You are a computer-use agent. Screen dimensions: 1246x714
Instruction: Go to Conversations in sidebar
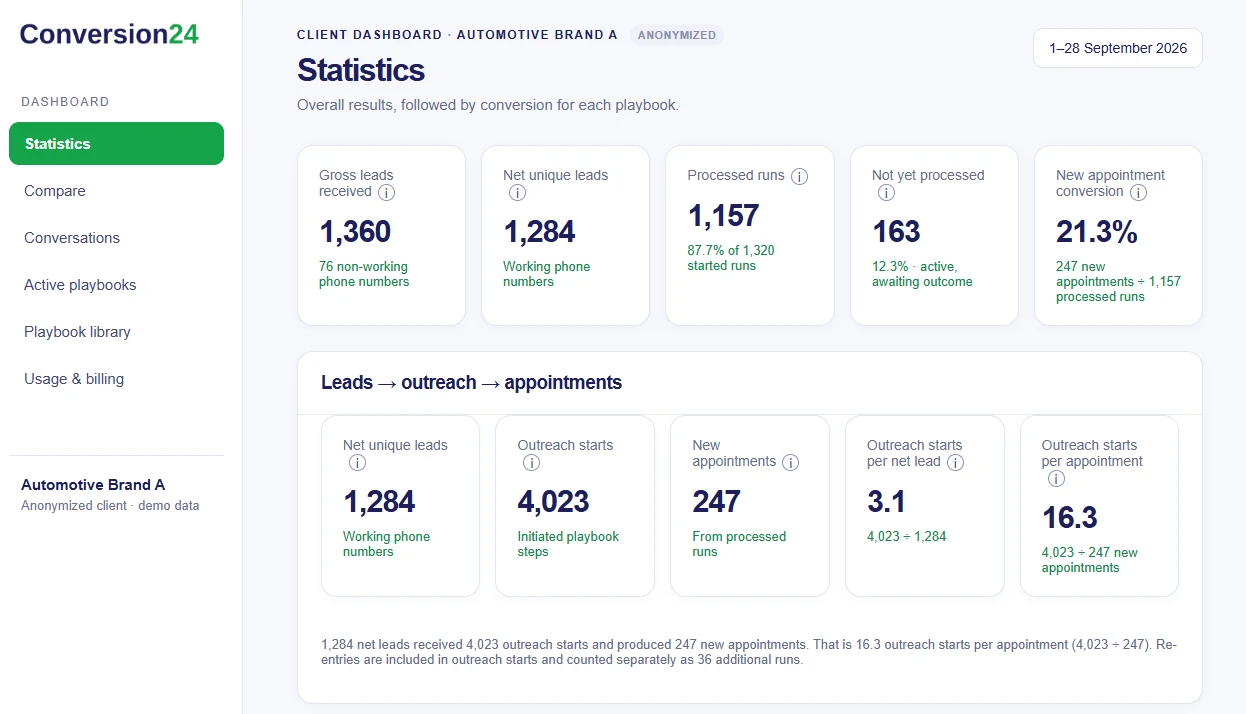tap(116, 238)
